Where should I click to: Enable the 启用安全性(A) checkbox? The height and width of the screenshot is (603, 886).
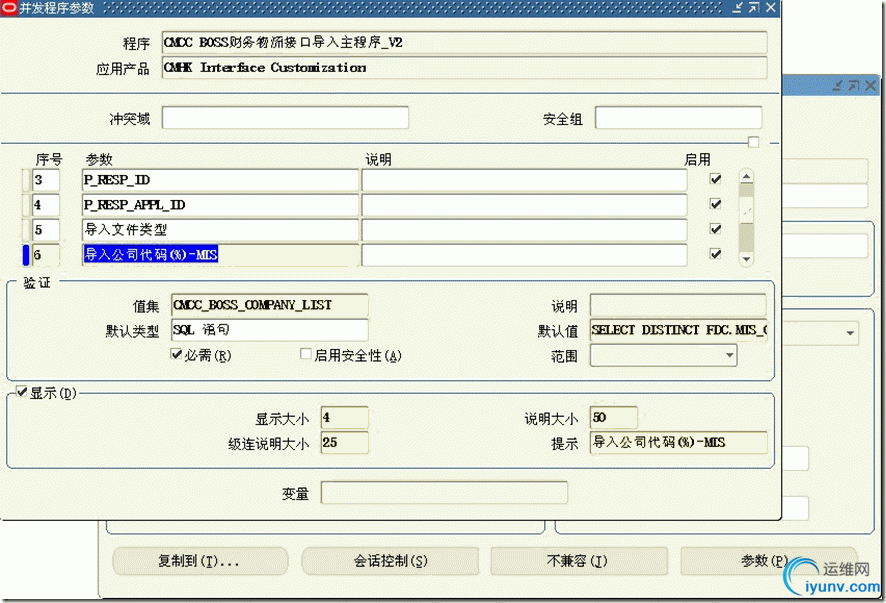306,354
